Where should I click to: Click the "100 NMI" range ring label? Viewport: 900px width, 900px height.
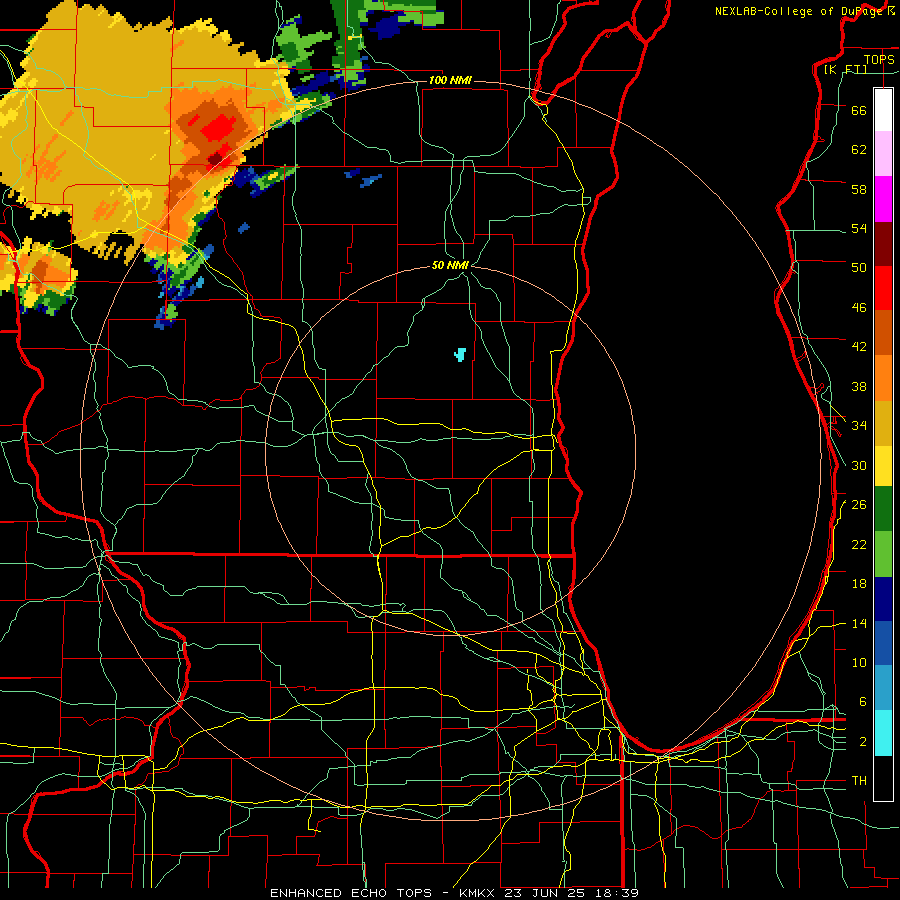(450, 80)
